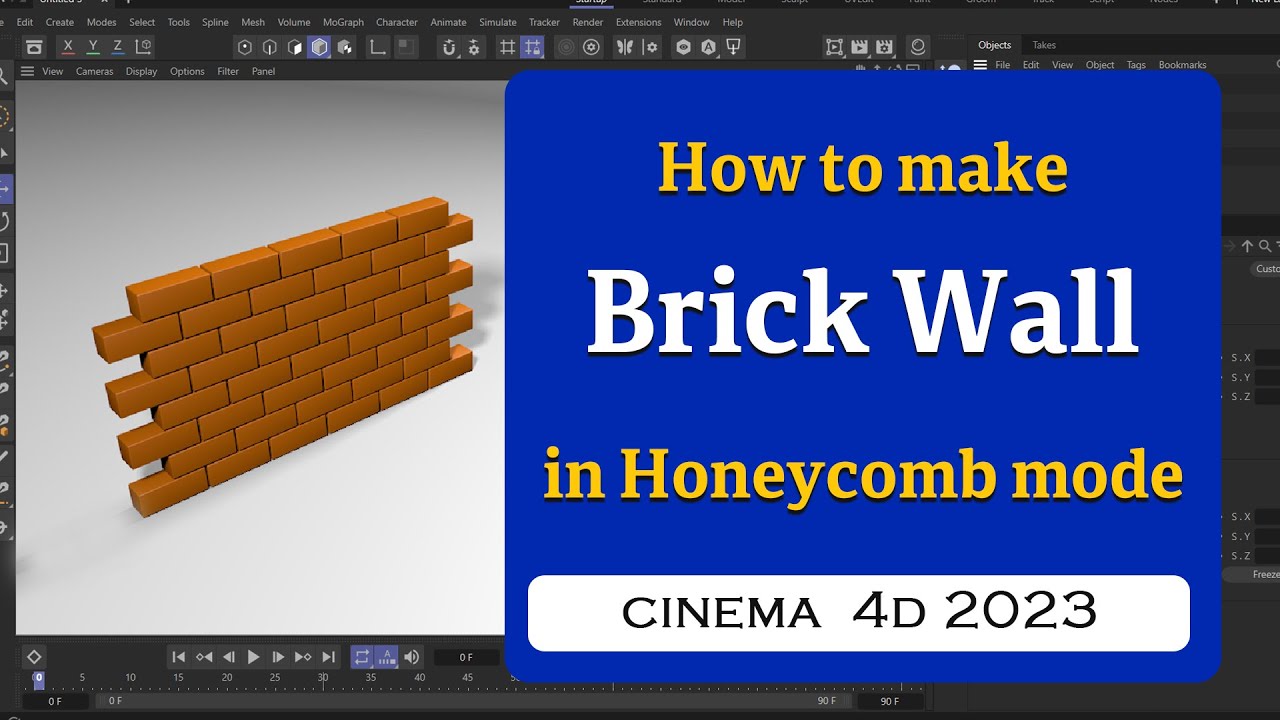Open viewport hamburger menu beside View
This screenshot has height=720, width=1280.
[27, 71]
